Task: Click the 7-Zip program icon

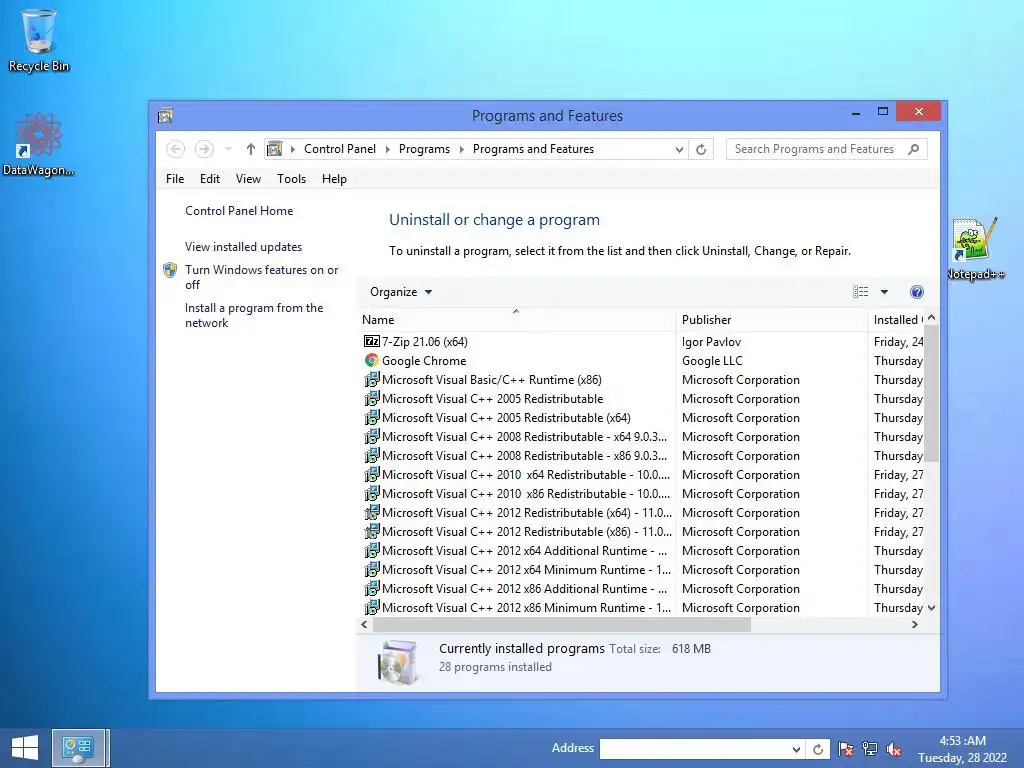Action: pos(372,342)
